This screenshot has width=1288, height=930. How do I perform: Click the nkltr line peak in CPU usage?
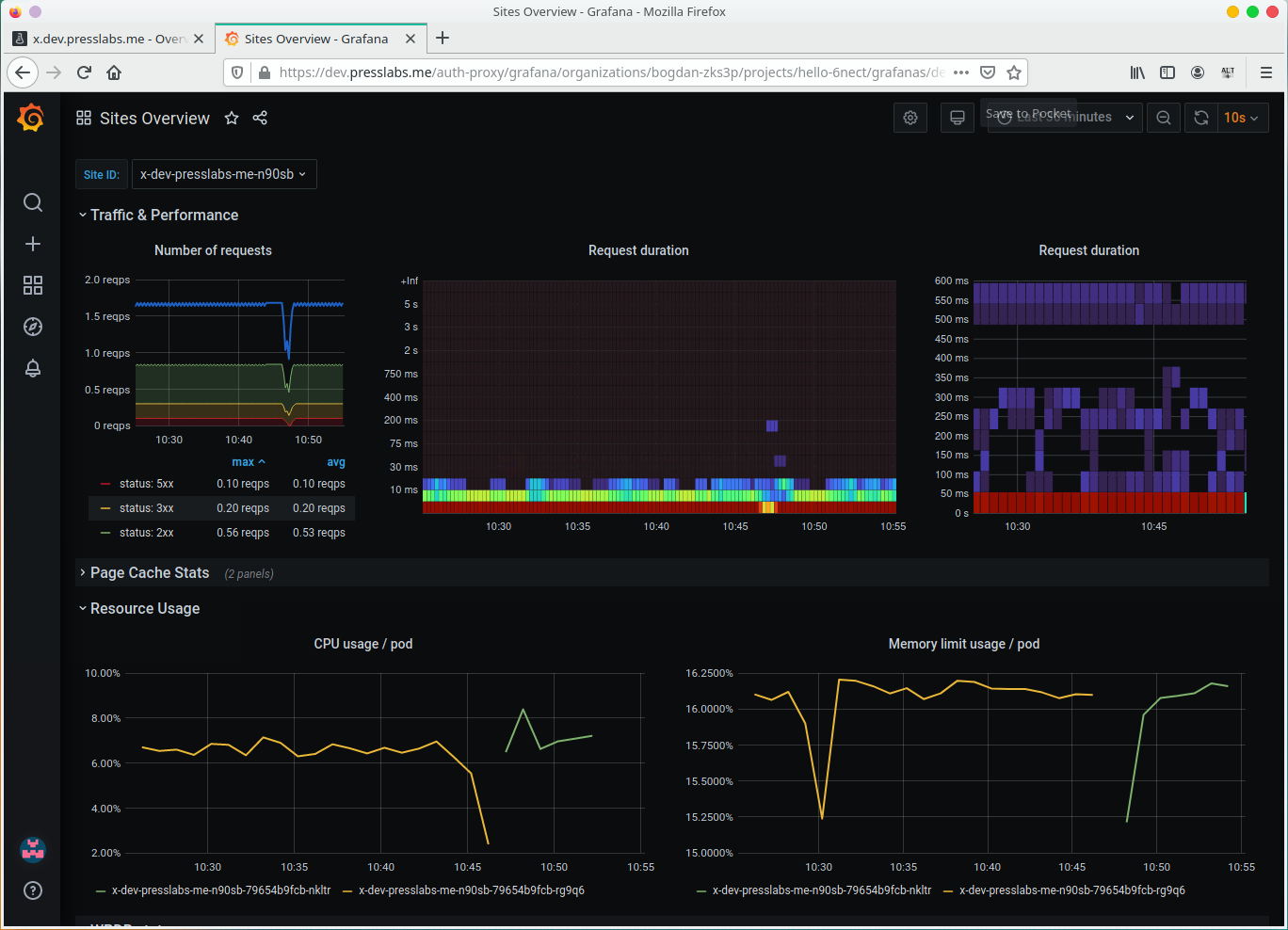(523, 710)
